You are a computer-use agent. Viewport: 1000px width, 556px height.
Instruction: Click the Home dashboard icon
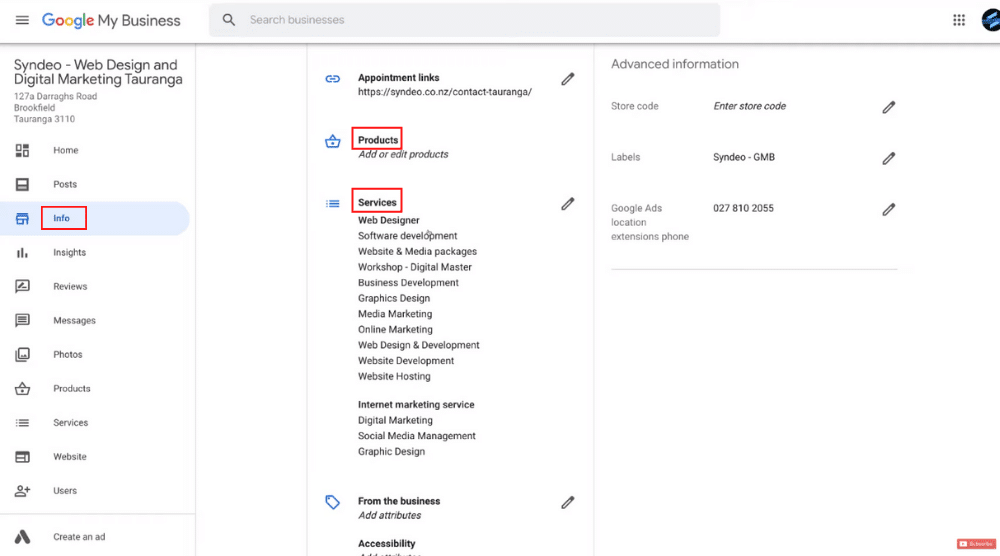(x=22, y=150)
